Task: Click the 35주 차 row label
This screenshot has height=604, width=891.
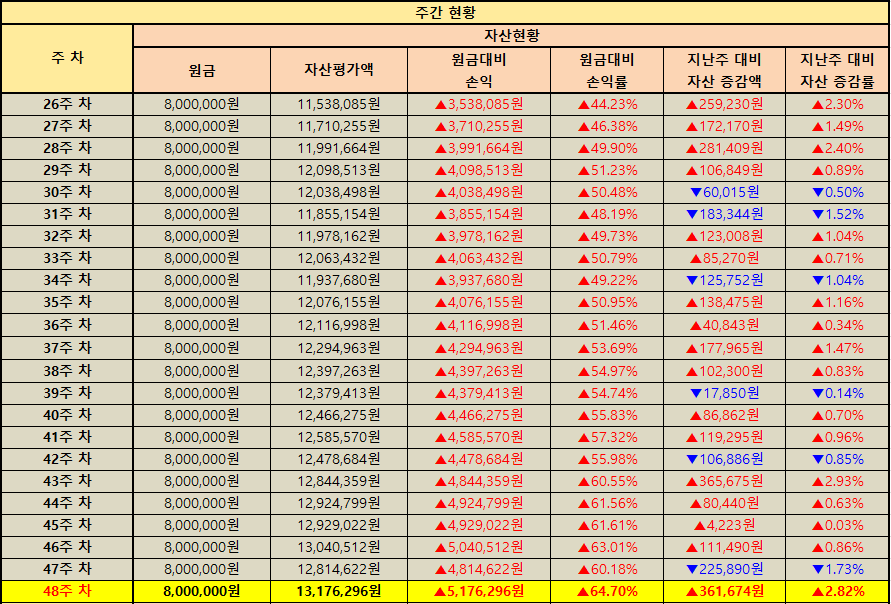Action: point(67,303)
